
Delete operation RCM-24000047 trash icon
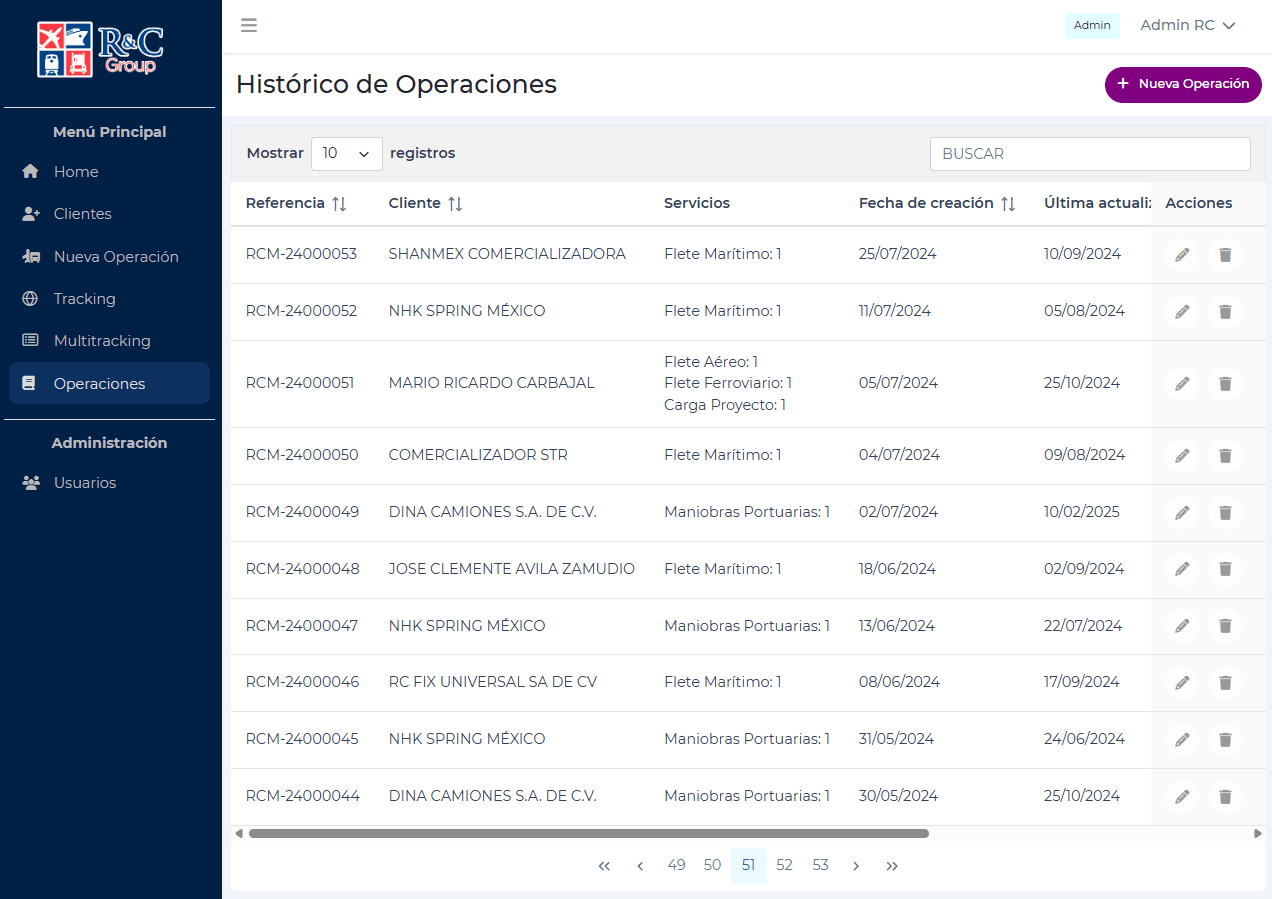(1225, 626)
